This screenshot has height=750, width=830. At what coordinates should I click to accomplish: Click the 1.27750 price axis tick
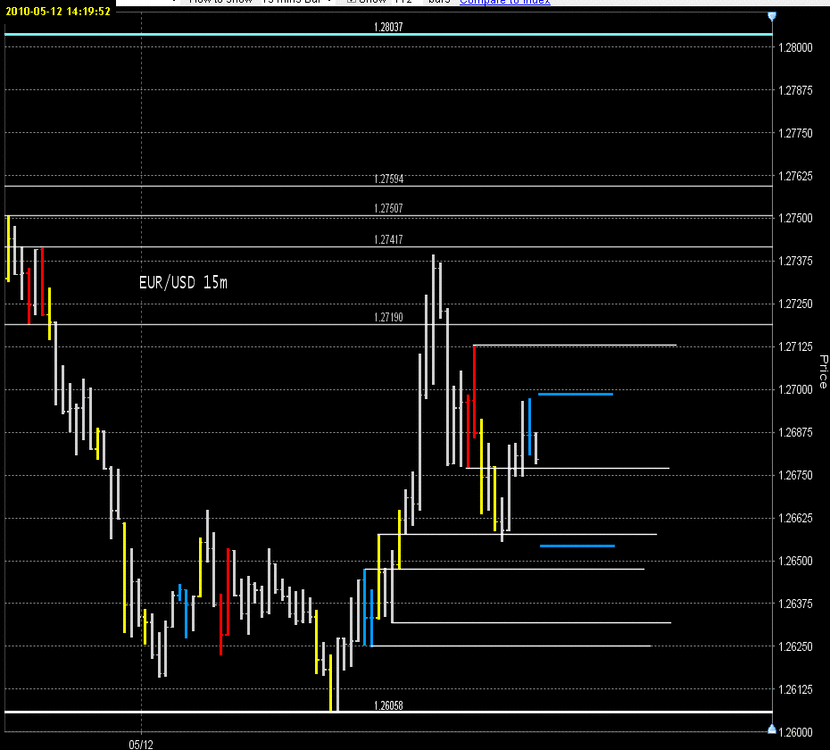pyautogui.click(x=795, y=133)
